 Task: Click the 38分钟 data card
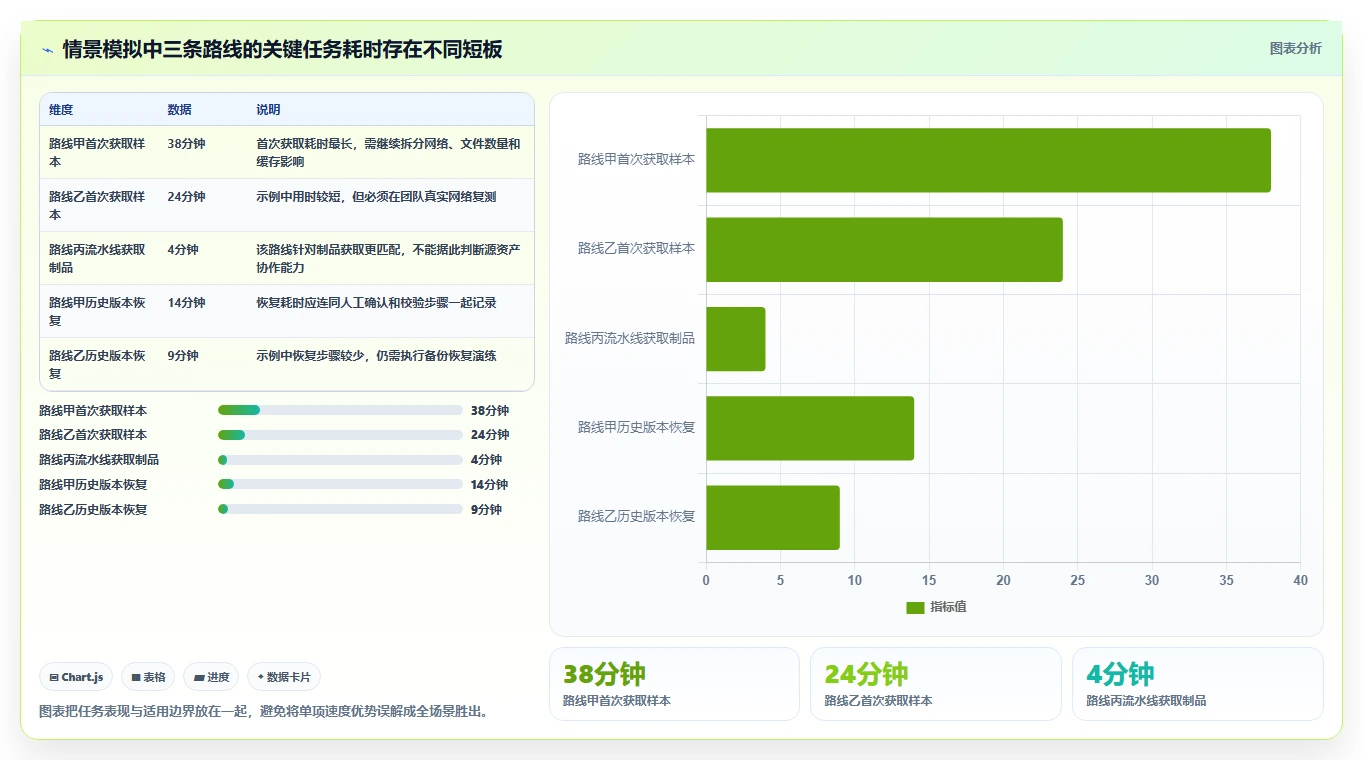(674, 684)
